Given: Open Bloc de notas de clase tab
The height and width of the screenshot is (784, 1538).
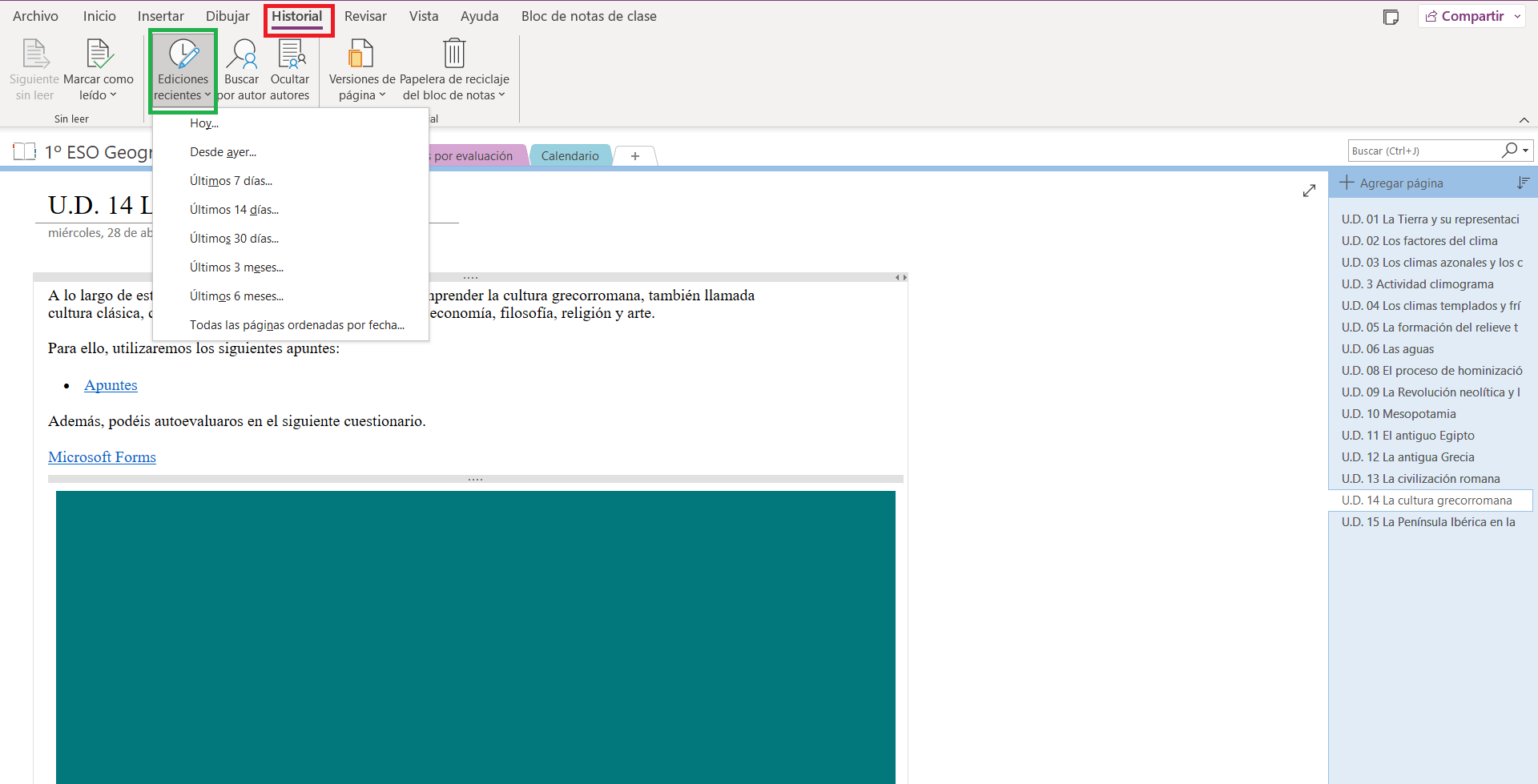Looking at the screenshot, I should point(589,16).
